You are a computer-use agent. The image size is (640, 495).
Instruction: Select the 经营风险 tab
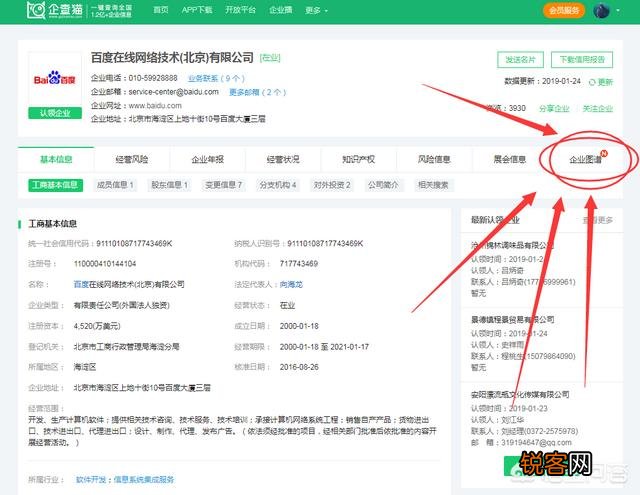point(132,159)
